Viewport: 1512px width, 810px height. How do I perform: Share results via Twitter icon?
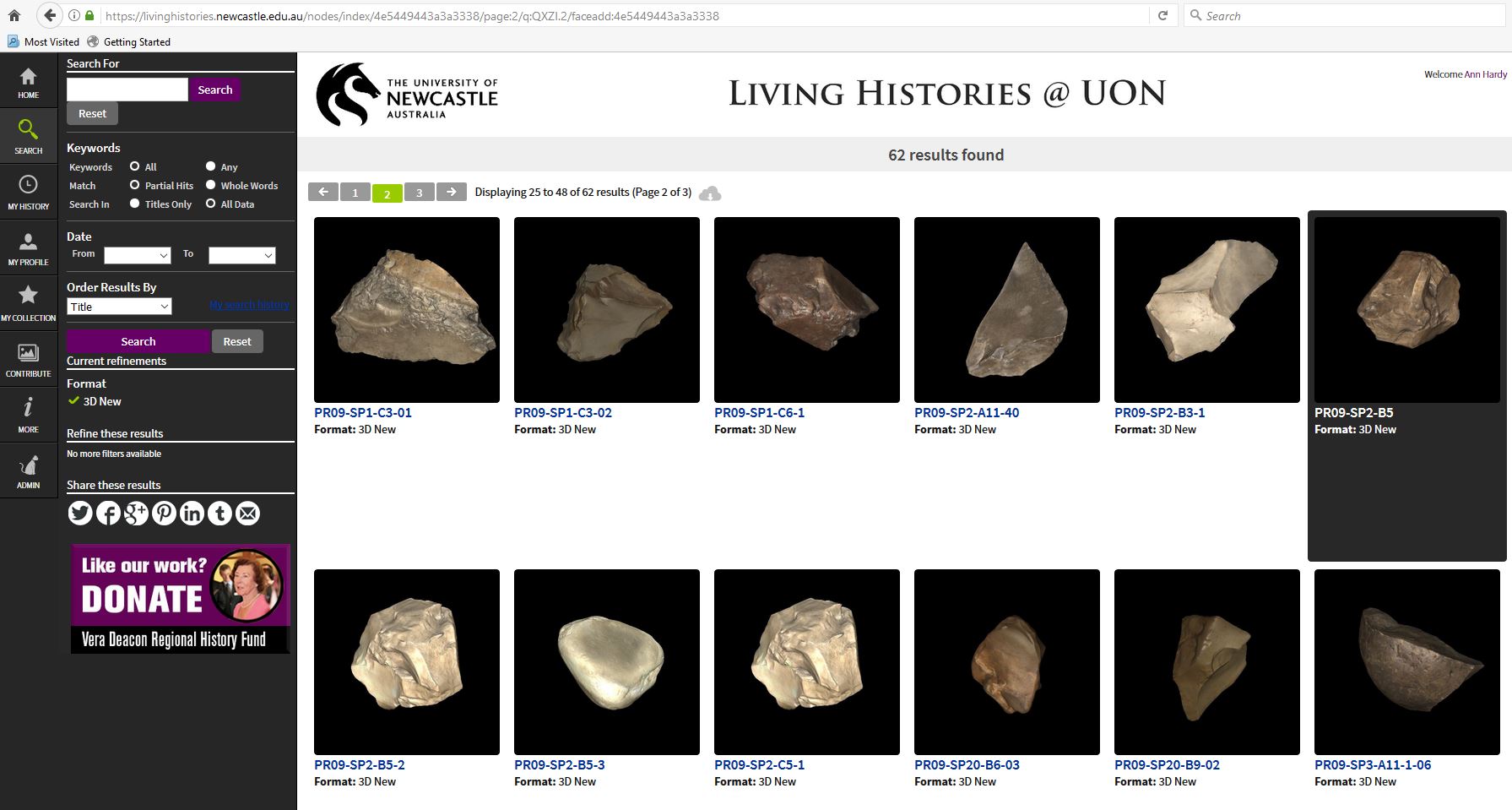80,513
